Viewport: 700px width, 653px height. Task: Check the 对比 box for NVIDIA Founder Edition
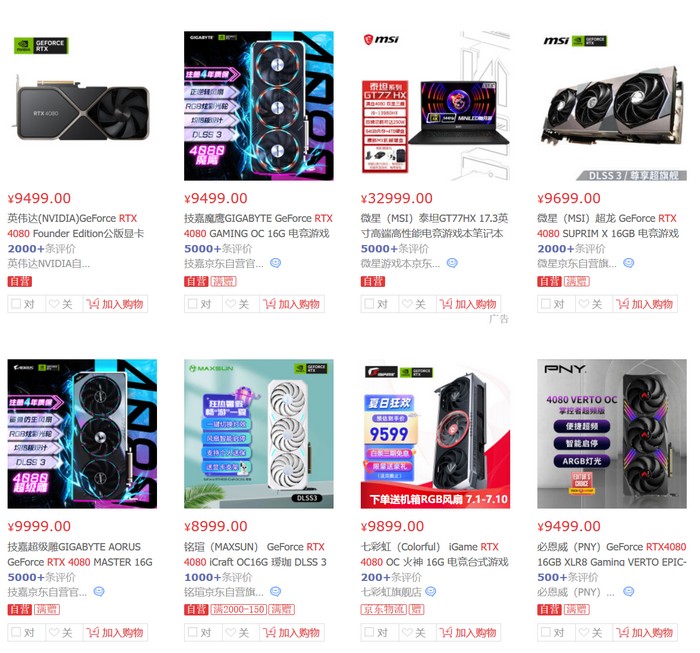pos(16,304)
